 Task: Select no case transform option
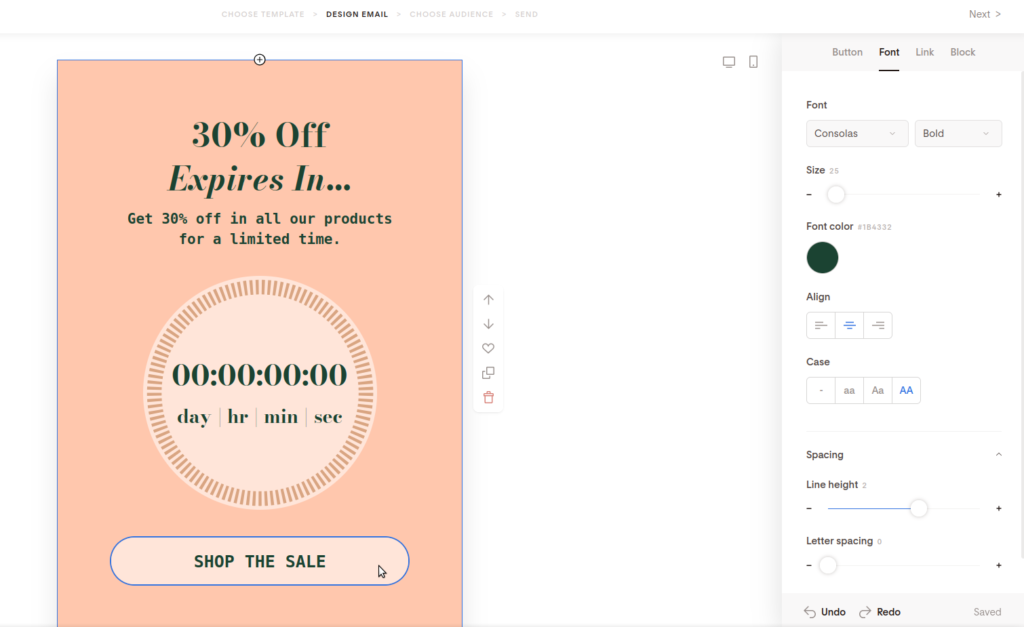click(821, 391)
